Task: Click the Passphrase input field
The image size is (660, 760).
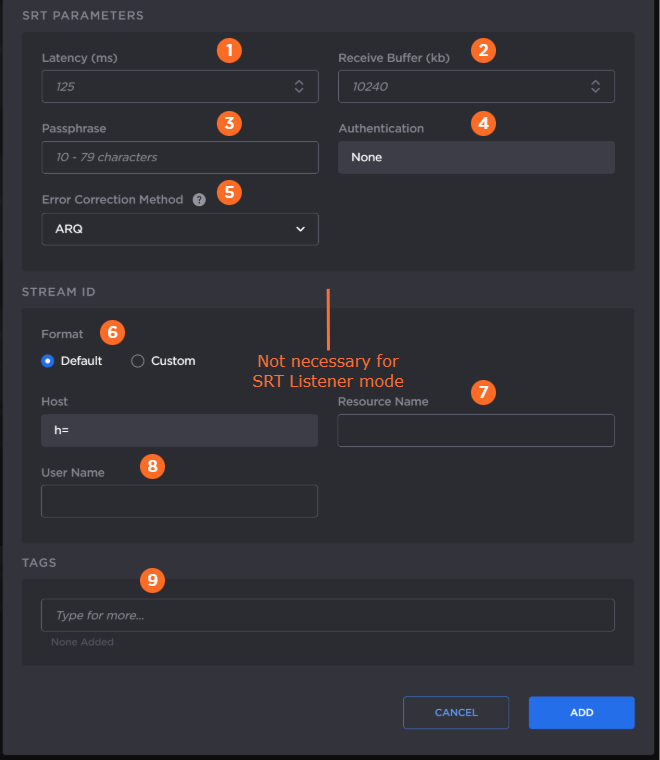Action: (x=180, y=157)
